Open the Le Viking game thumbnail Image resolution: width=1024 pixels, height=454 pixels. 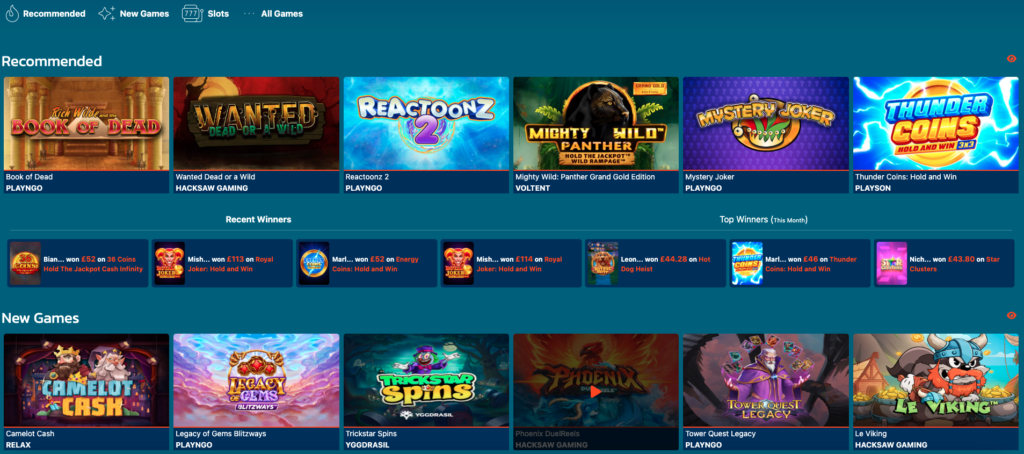936,380
